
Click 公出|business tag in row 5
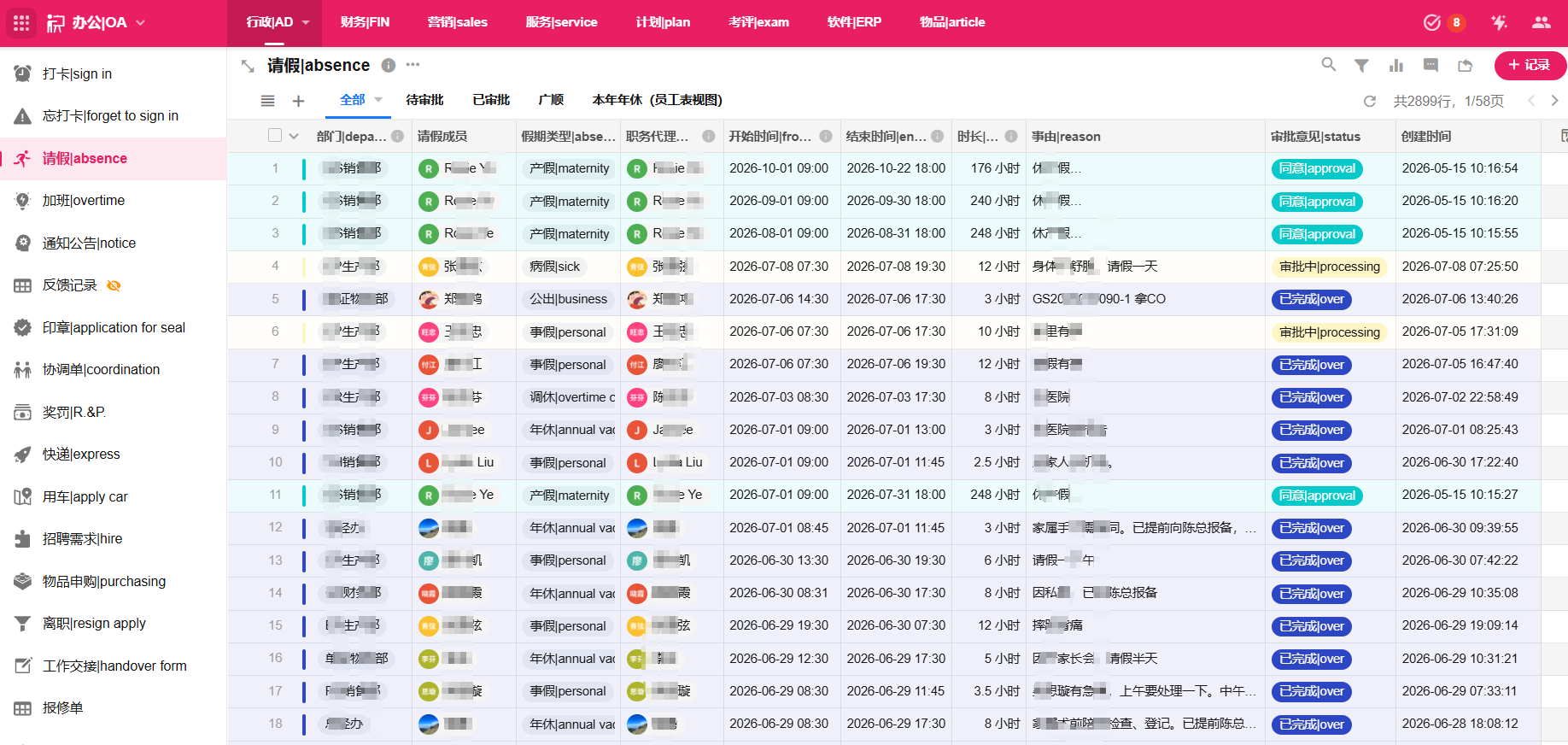[x=569, y=299]
